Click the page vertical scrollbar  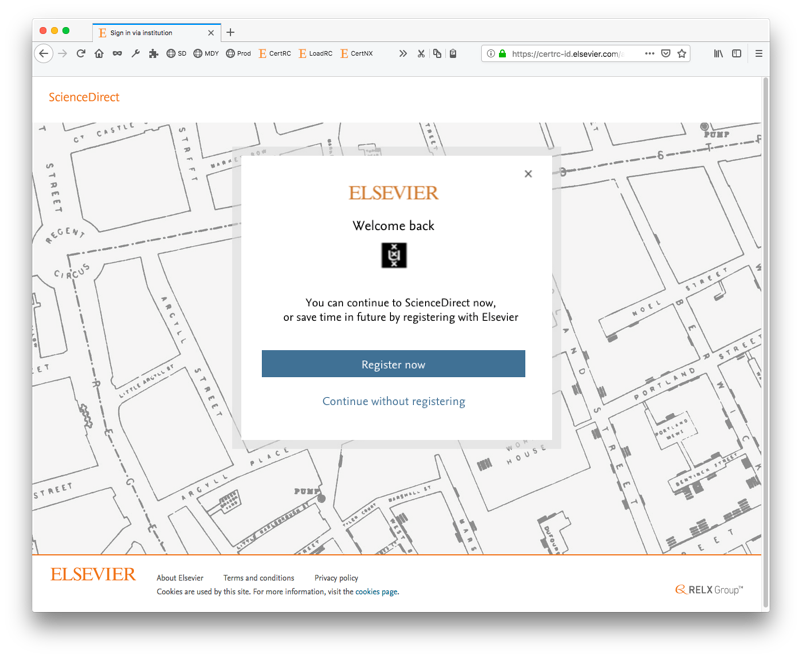click(x=765, y=342)
